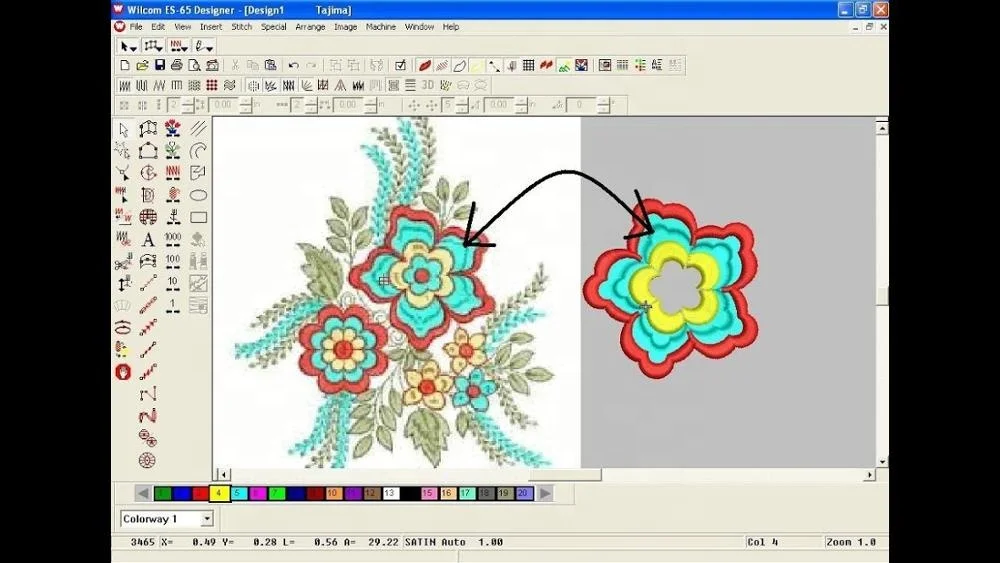Click the vertical scrollbar up arrow

(x=882, y=128)
